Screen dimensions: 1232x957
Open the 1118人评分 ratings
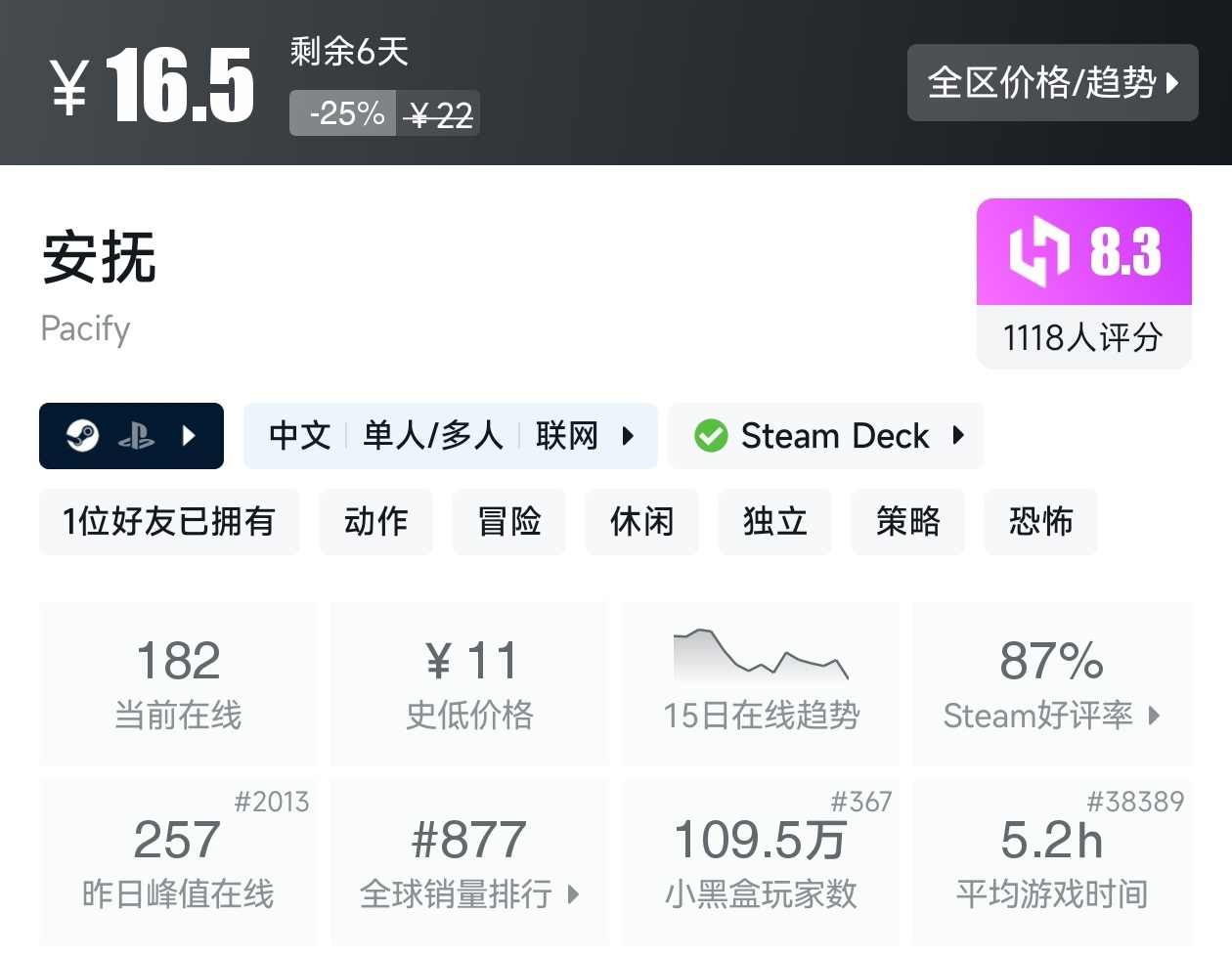(1083, 338)
